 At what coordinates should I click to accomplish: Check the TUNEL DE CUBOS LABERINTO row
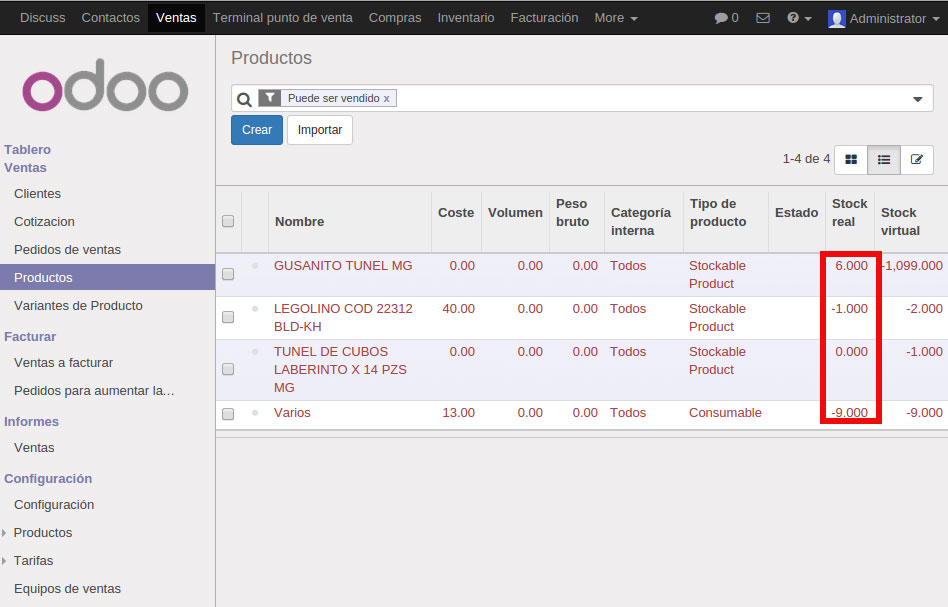point(228,369)
